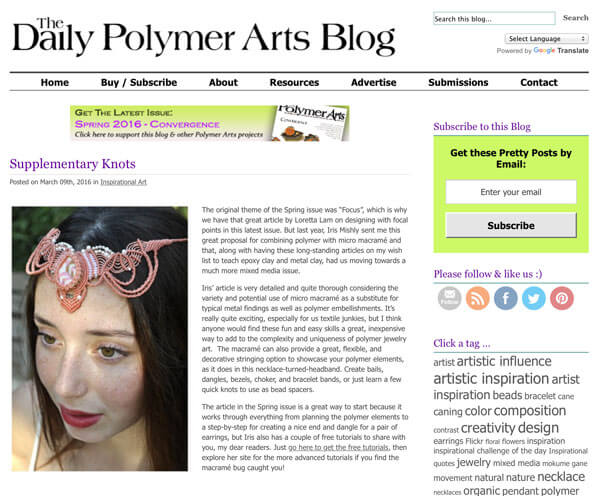This screenshot has height=496, width=600.
Task: Go to the Home menu item
Action: pyautogui.click(x=55, y=82)
